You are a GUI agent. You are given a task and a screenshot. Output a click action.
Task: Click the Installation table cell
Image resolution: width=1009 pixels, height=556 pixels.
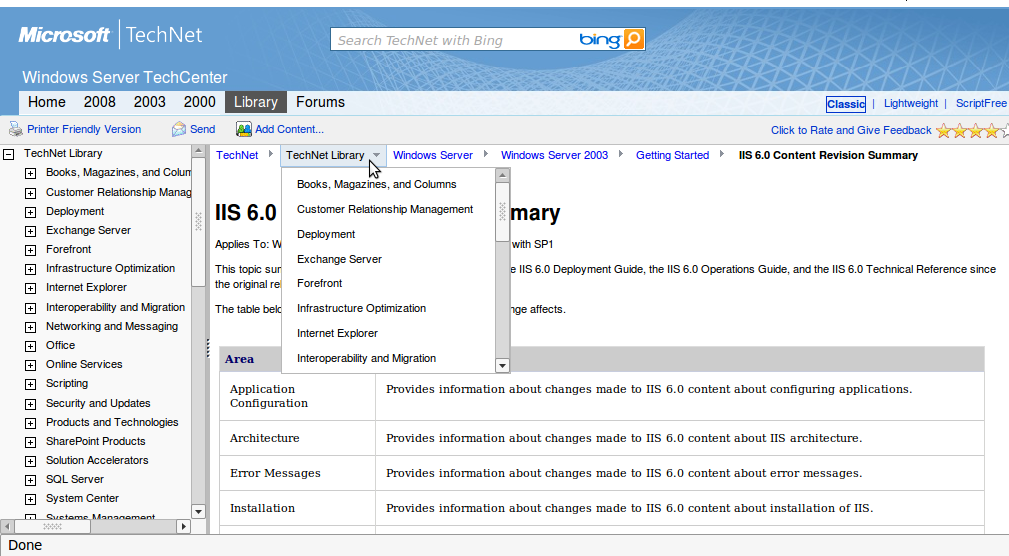pos(297,508)
